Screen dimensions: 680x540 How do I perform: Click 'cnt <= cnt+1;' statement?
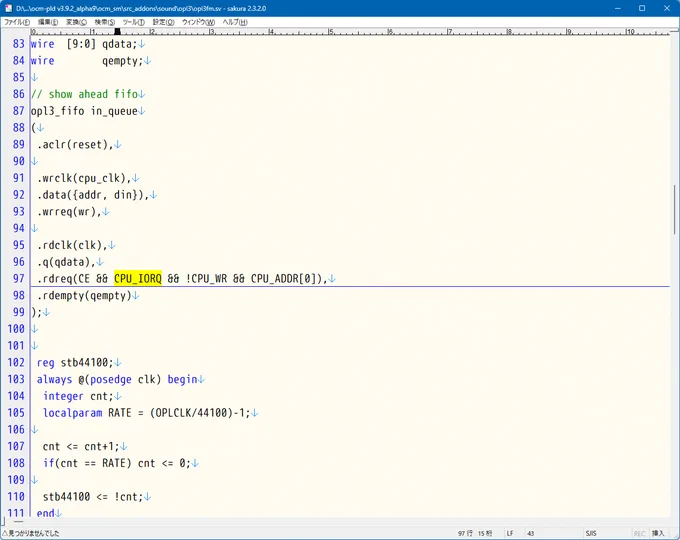point(81,446)
